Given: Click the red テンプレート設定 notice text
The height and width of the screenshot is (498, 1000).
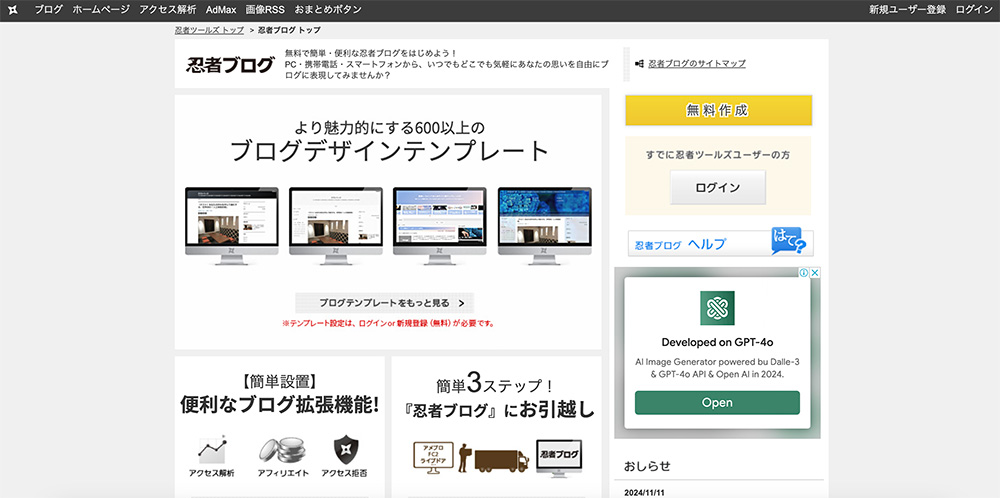Looking at the screenshot, I should 388,323.
